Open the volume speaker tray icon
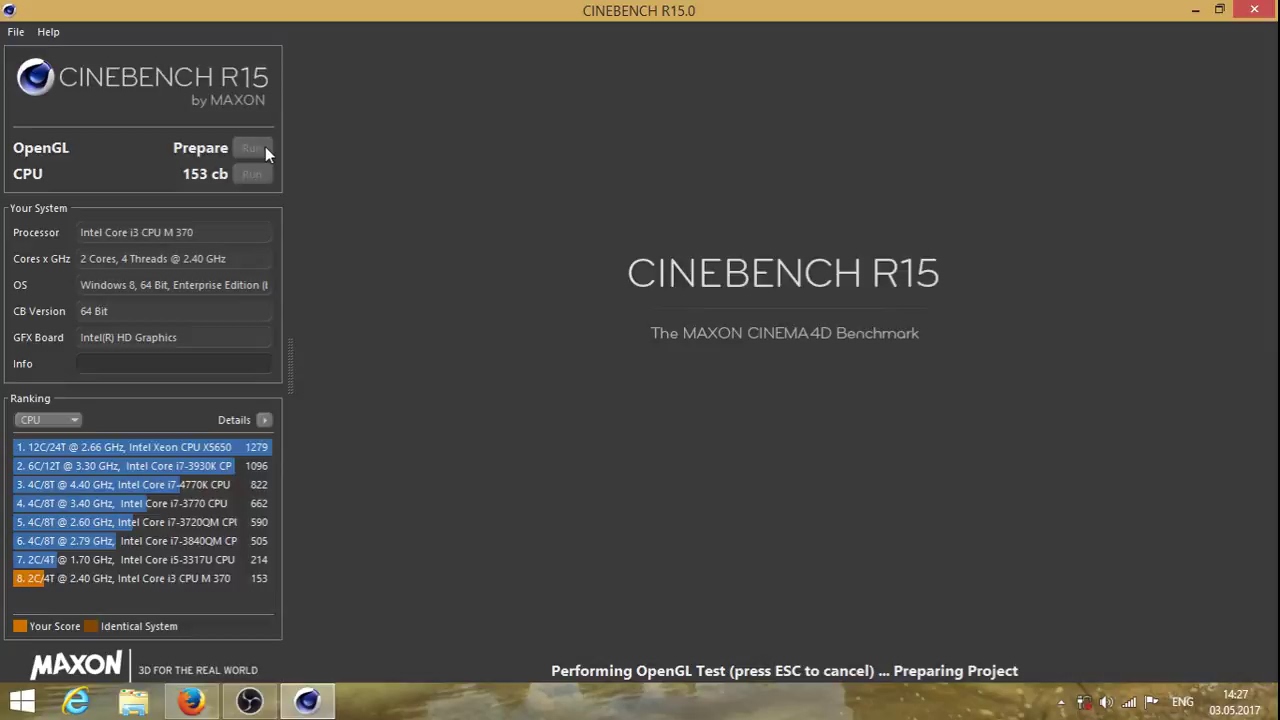The width and height of the screenshot is (1280, 720). (1106, 702)
